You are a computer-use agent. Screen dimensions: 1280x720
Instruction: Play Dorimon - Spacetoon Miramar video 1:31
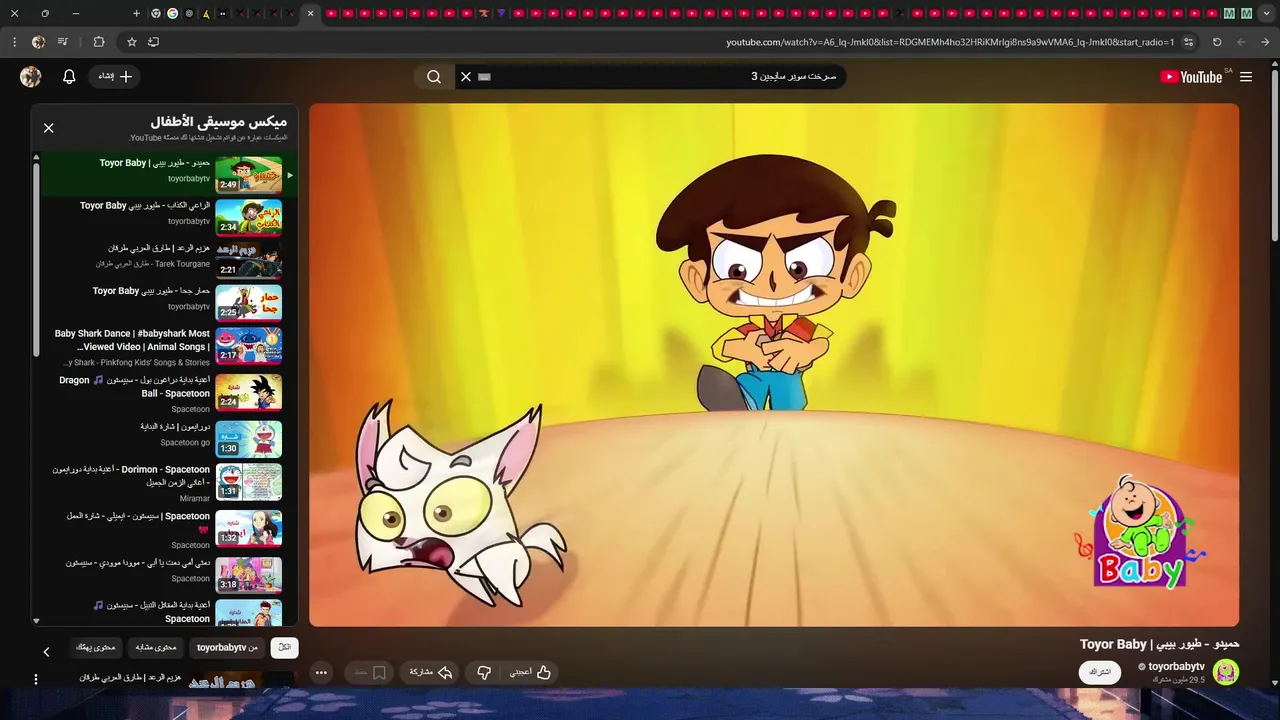(x=249, y=482)
